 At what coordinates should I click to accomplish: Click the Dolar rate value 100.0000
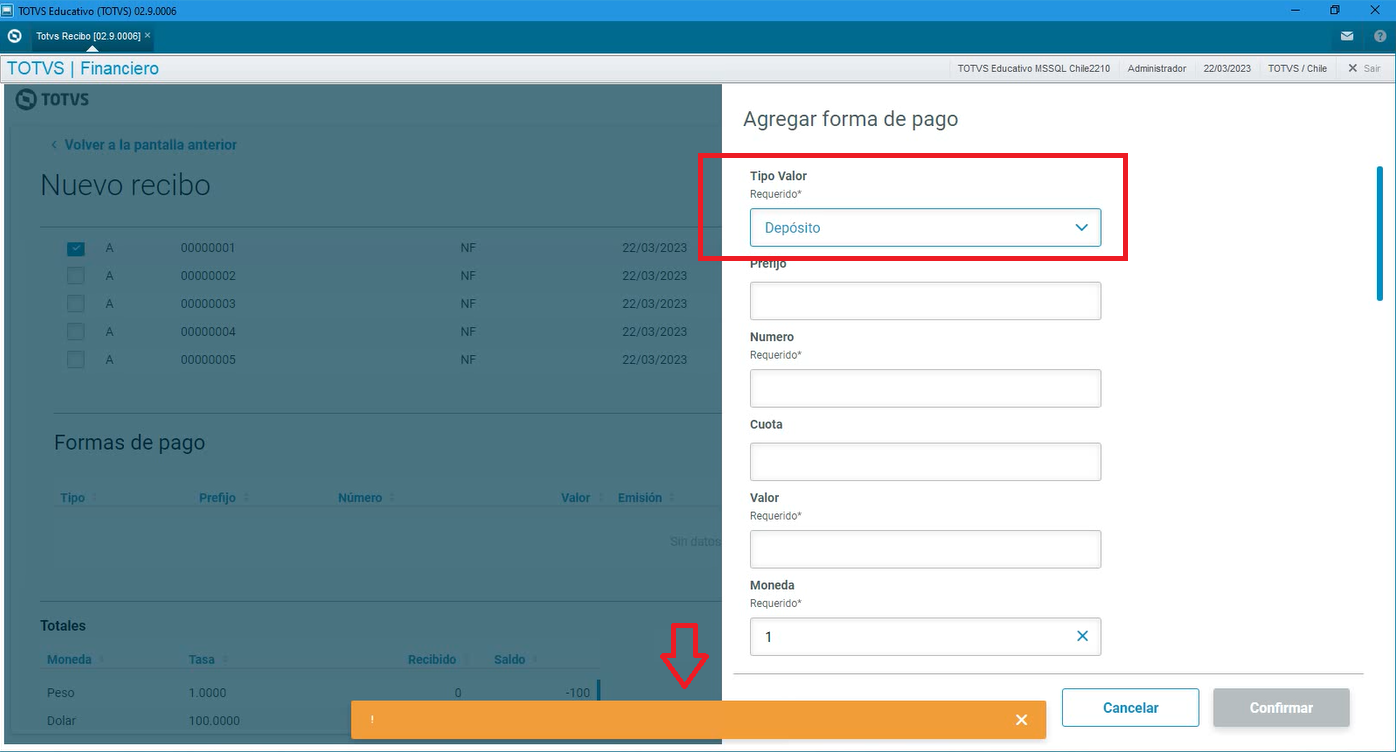(214, 721)
